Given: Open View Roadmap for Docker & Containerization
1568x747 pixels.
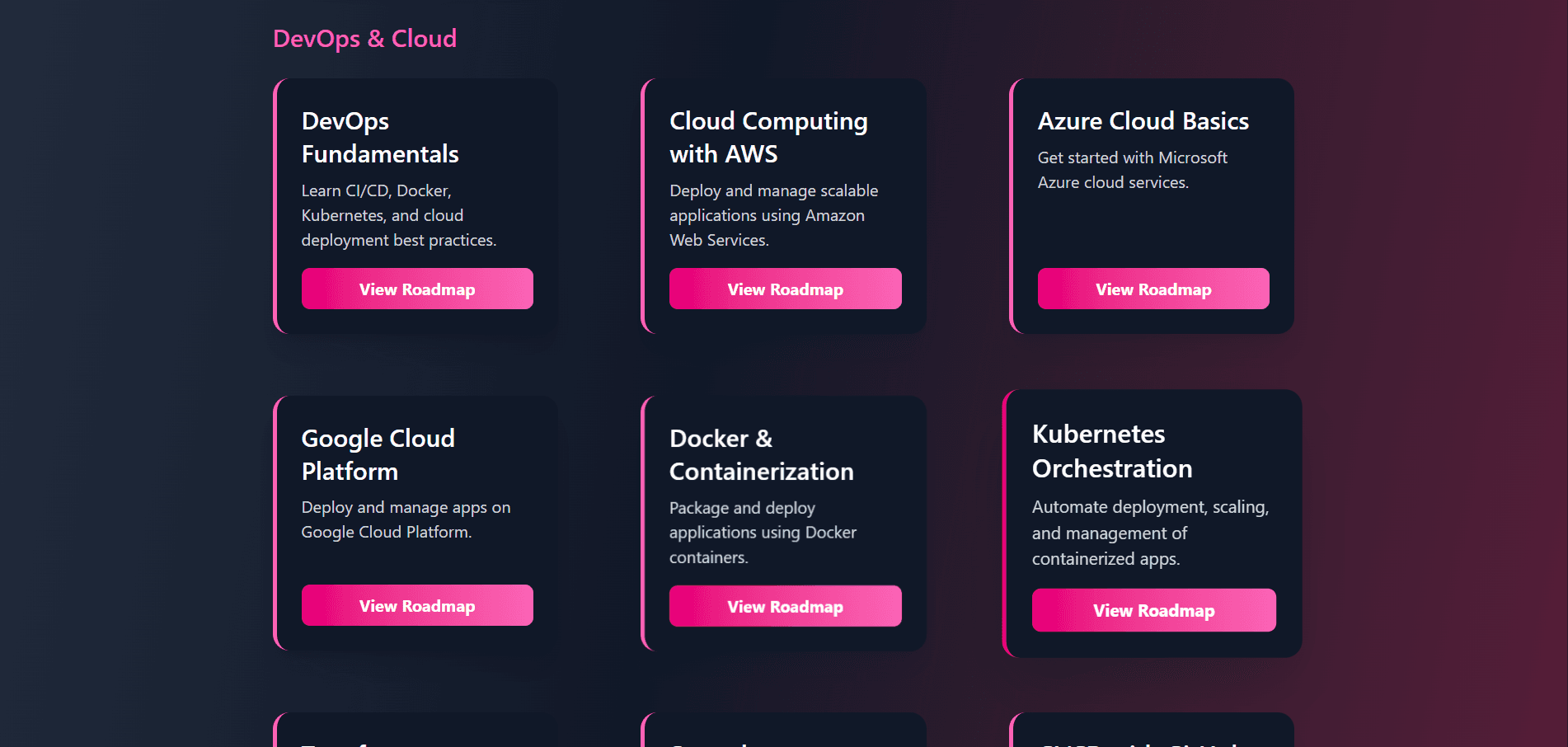Looking at the screenshot, I should [785, 606].
